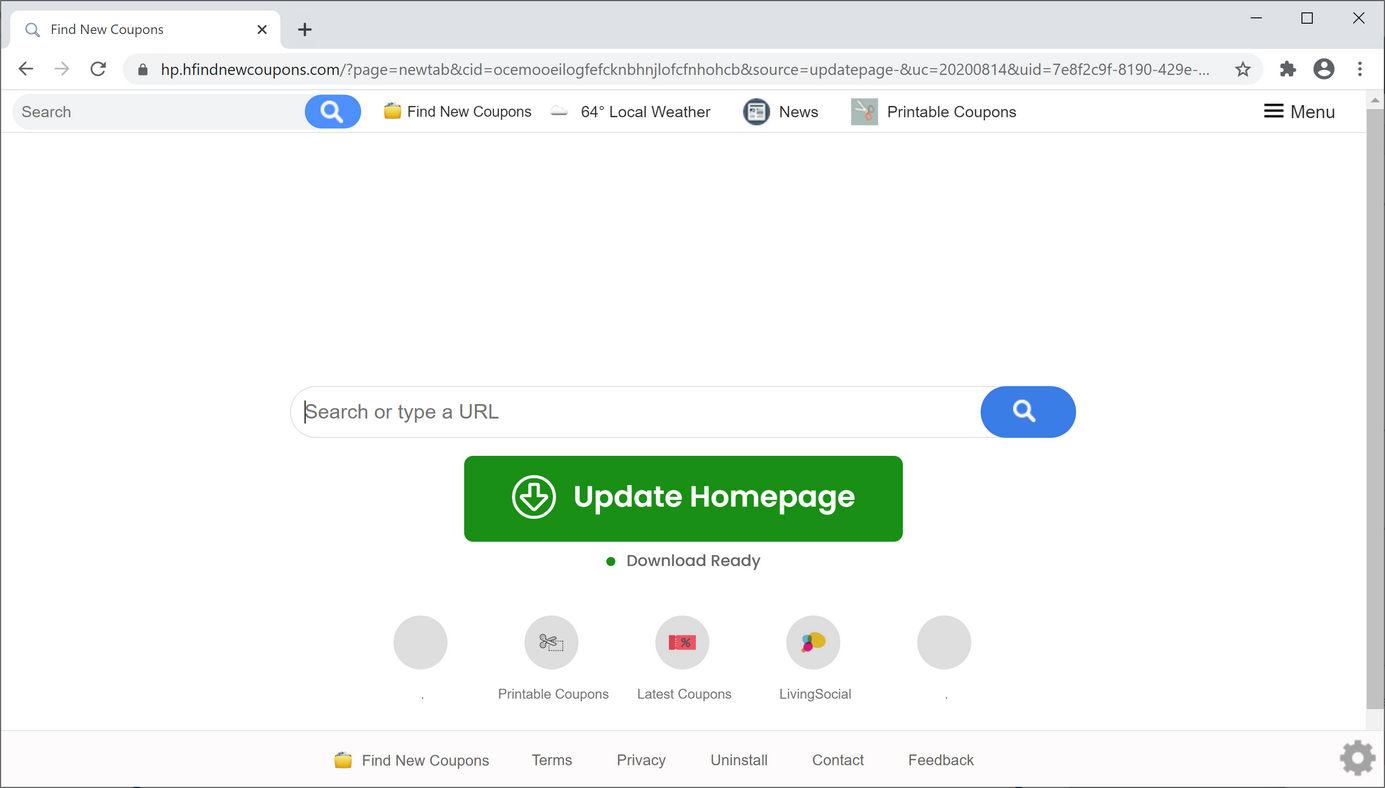1385x788 pixels.
Task: Focus the small toolbar Search field
Action: tap(160, 112)
